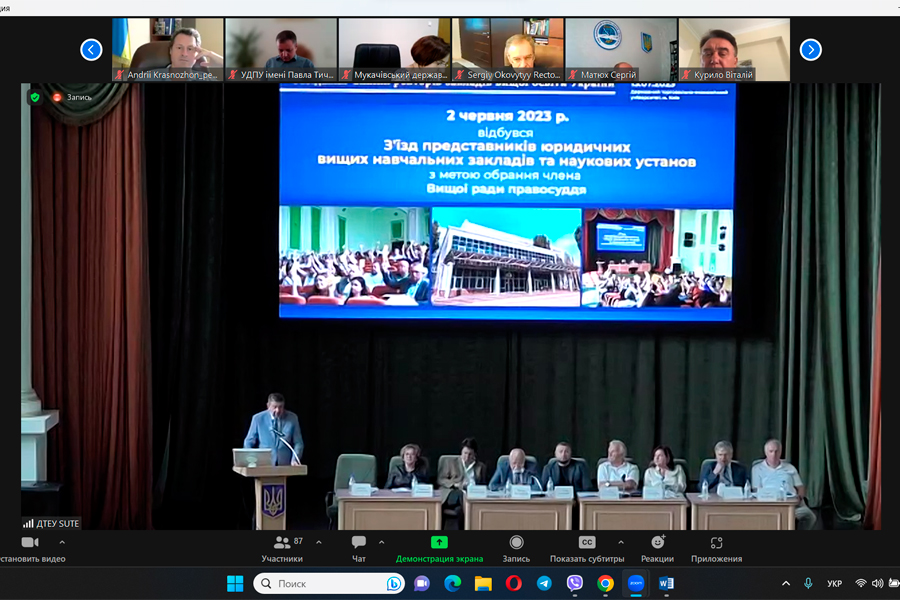Open Viber from taskbar
The image size is (900, 600).
pos(575,584)
